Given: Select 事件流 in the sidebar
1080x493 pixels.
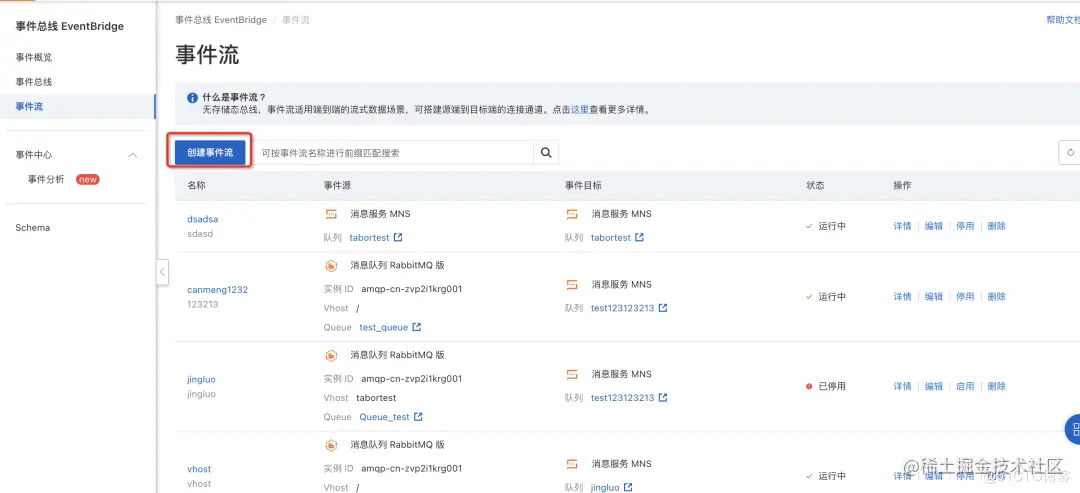Looking at the screenshot, I should (30, 107).
